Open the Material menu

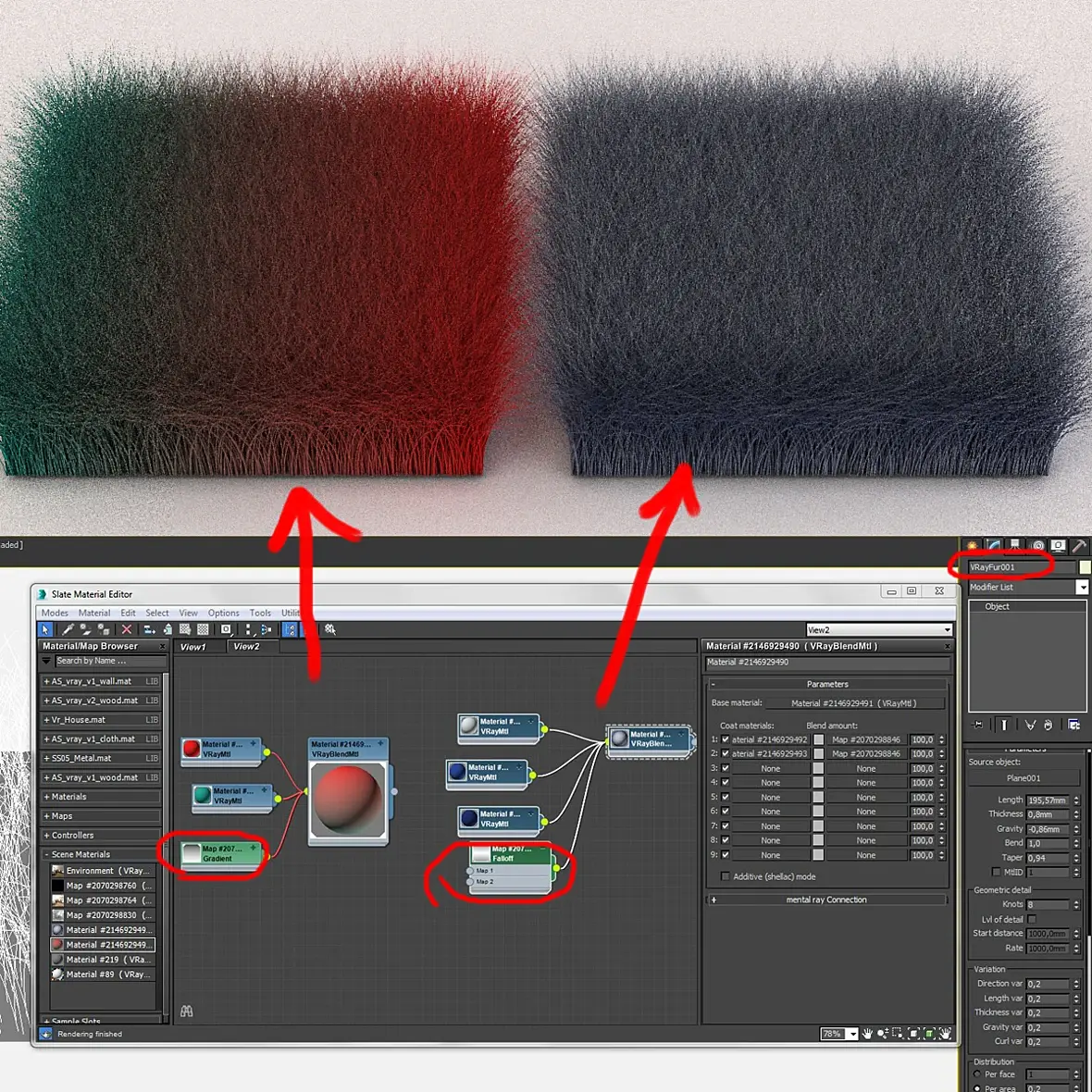[x=94, y=613]
